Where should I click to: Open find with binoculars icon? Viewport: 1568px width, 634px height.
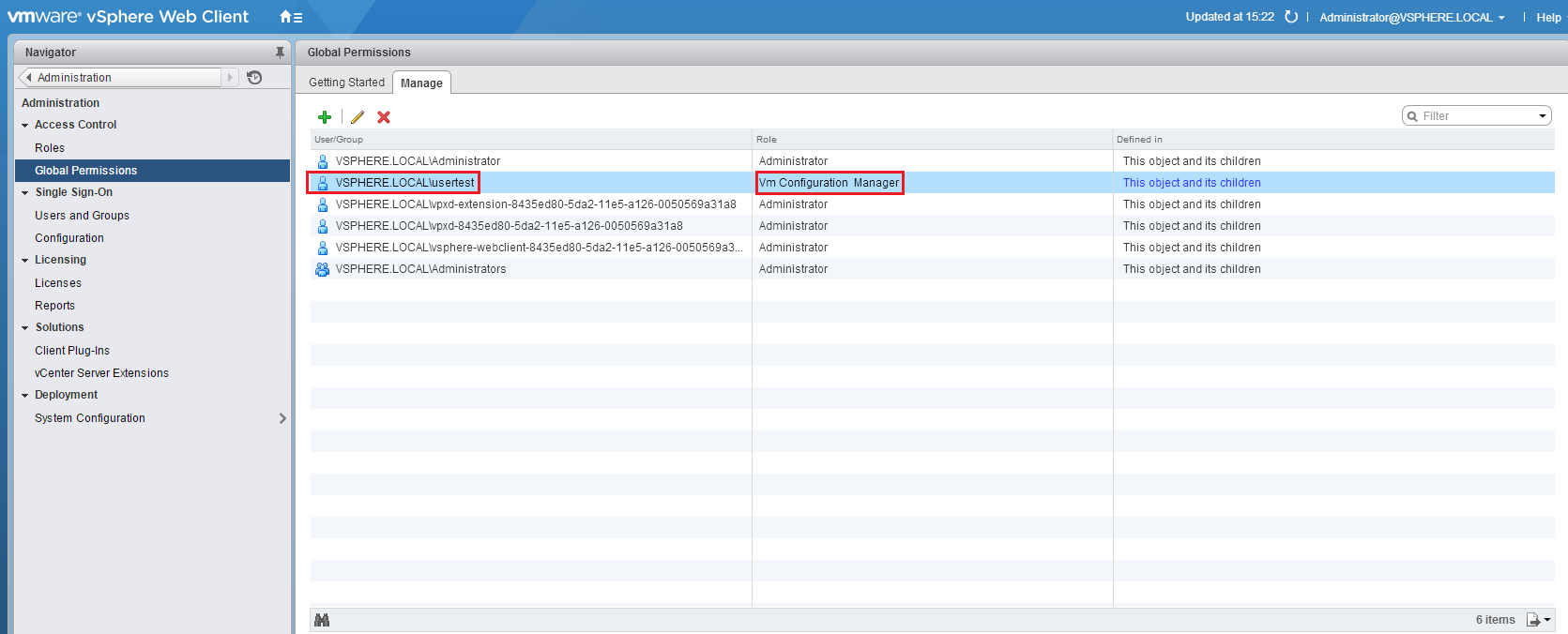point(322,620)
